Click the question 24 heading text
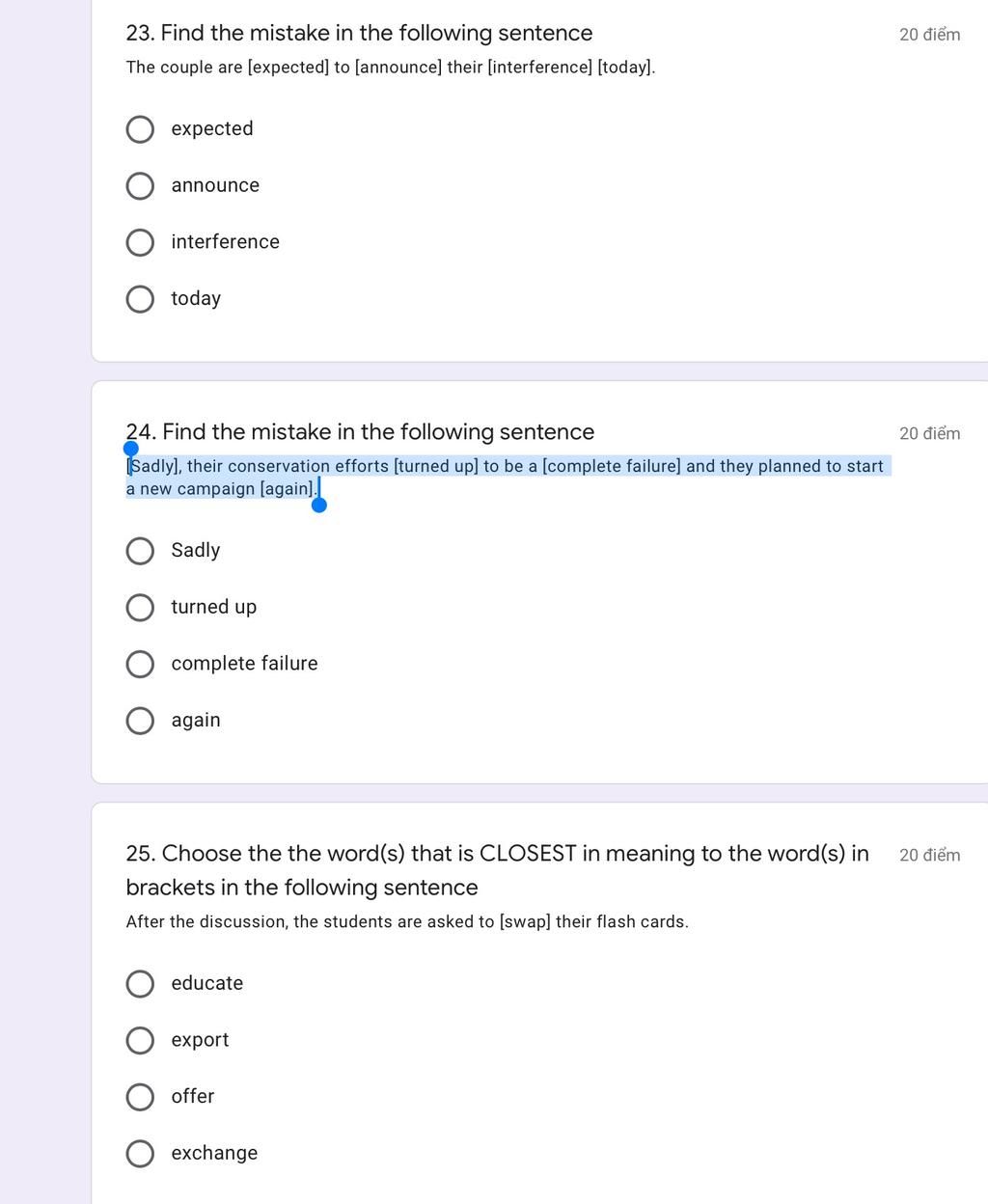988x1204 pixels. pos(360,432)
